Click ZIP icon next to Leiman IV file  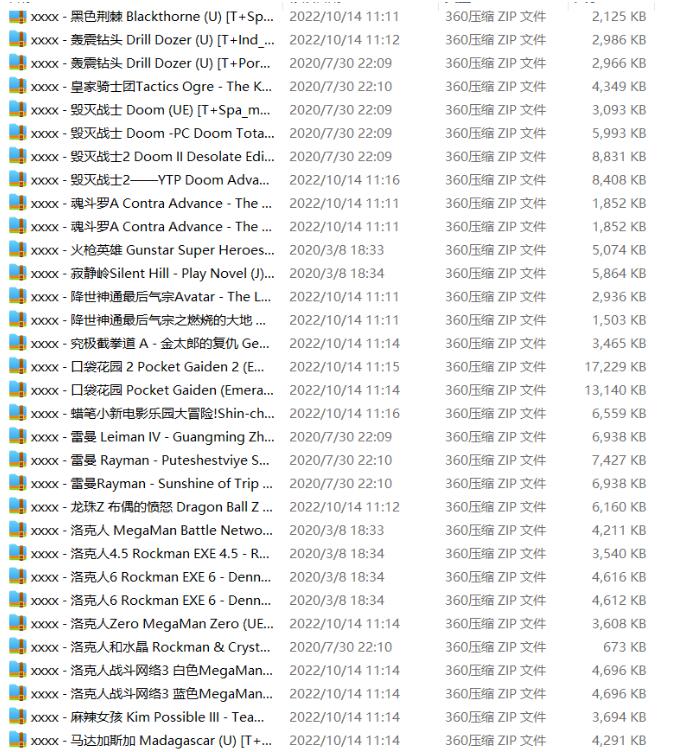tap(18, 437)
